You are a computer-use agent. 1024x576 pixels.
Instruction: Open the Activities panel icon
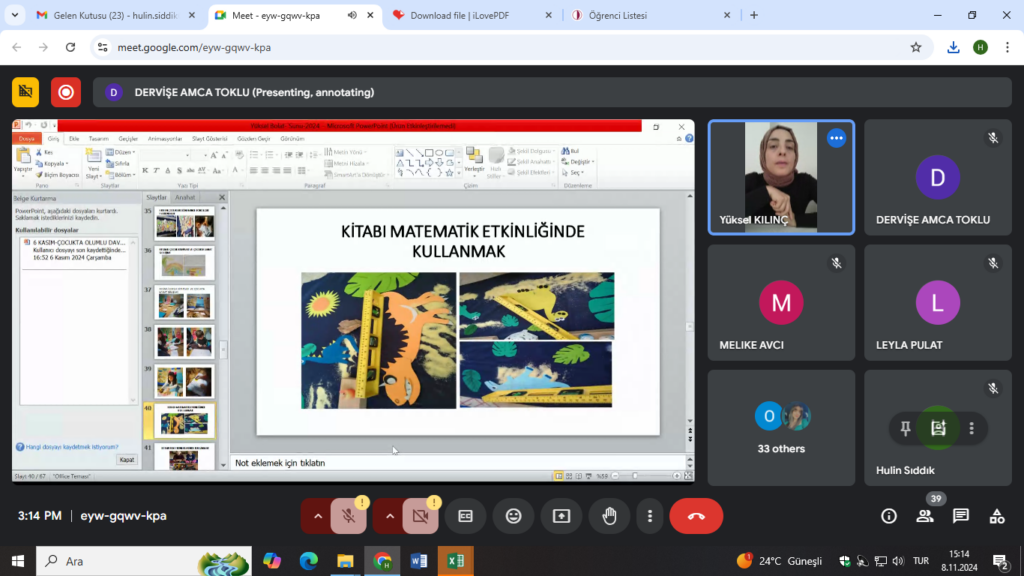point(997,516)
